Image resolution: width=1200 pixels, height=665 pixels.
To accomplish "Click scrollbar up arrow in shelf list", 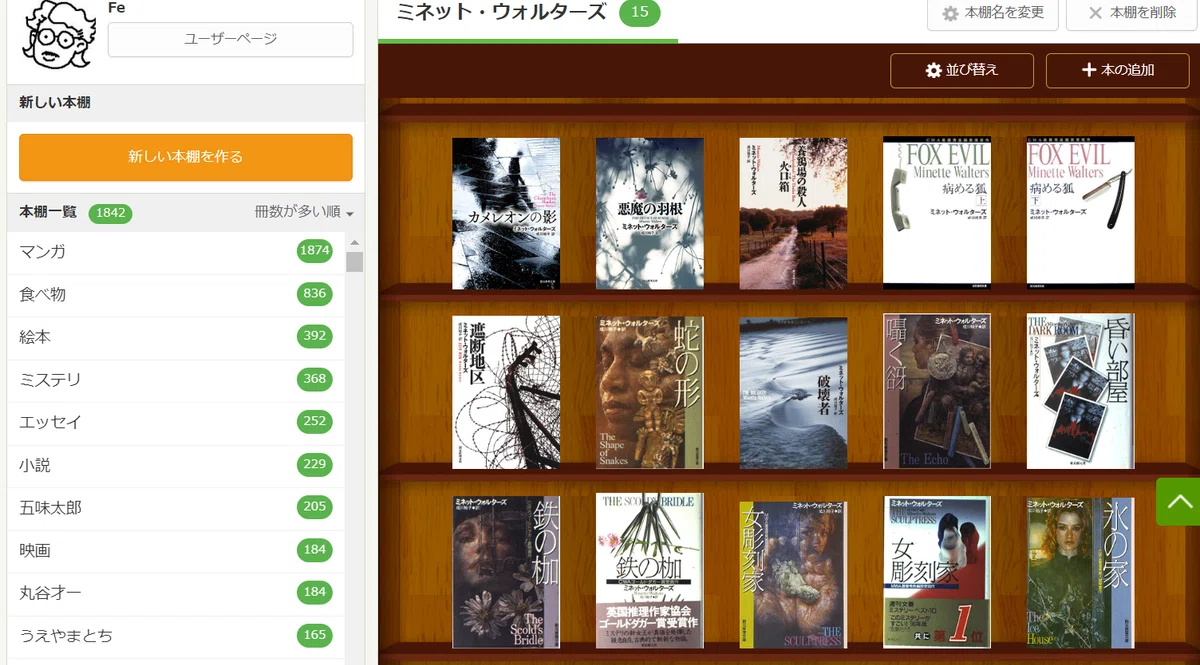I will click(x=354, y=242).
